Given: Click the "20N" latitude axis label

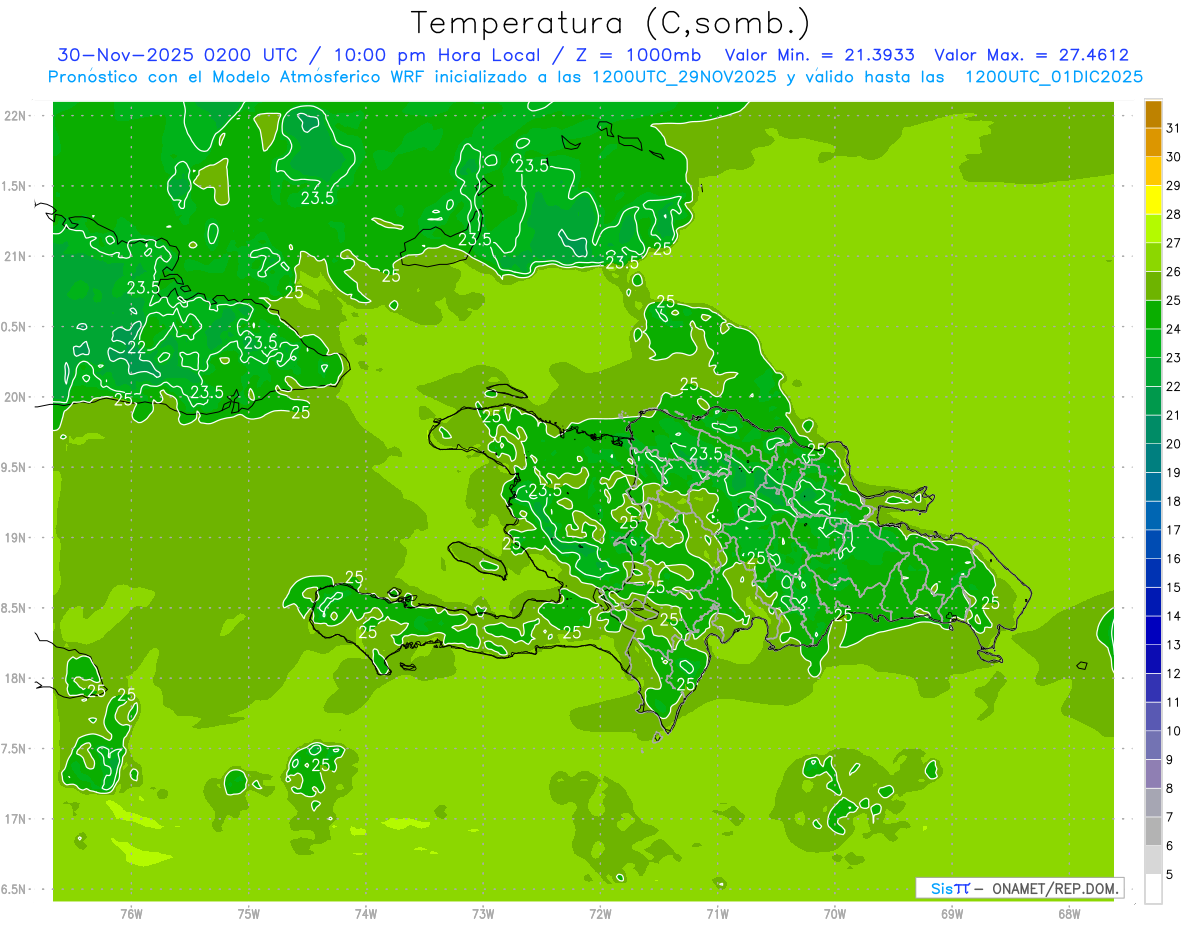Looking at the screenshot, I should (x=16, y=397).
